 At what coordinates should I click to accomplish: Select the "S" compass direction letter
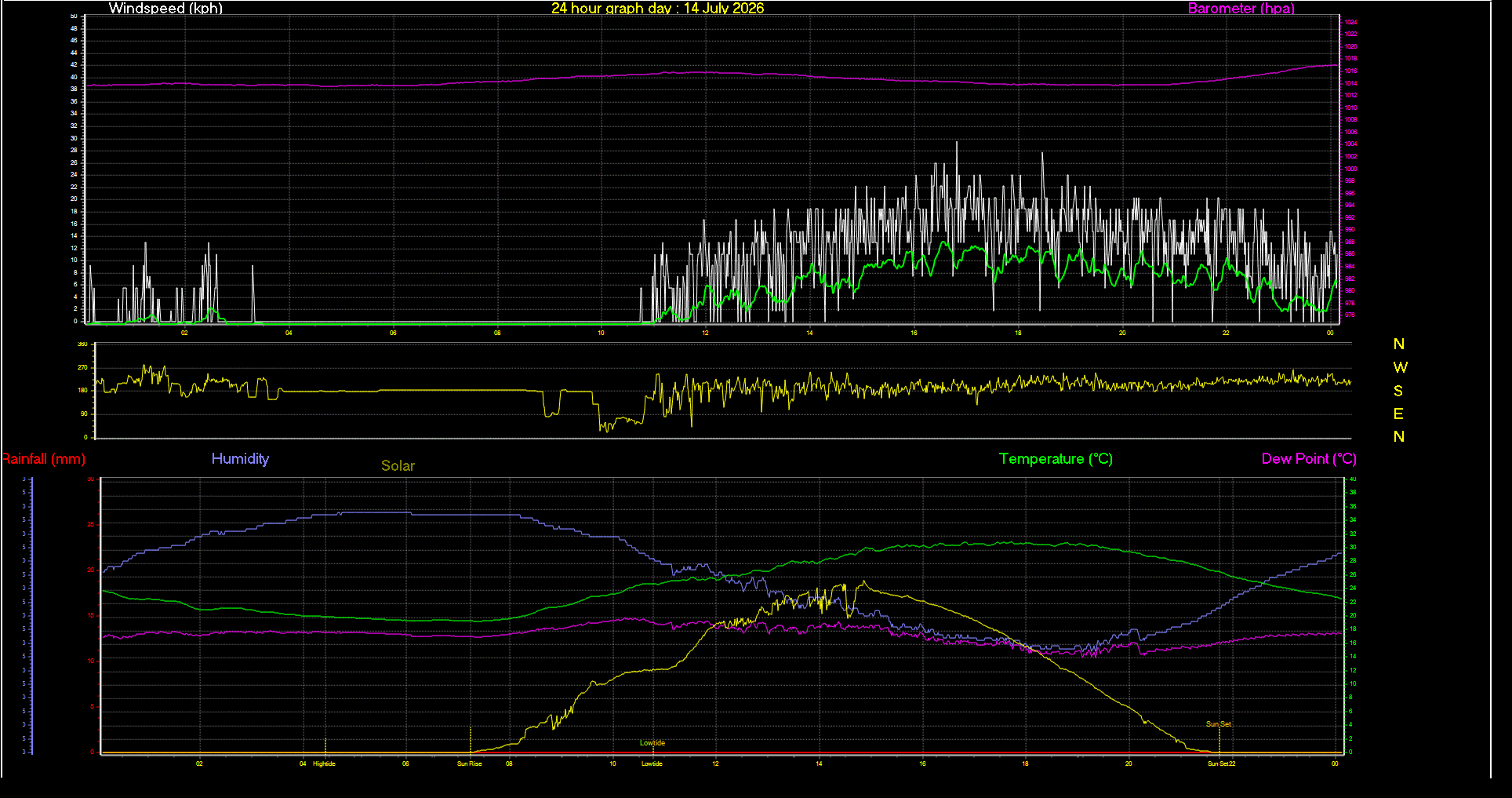1398,391
